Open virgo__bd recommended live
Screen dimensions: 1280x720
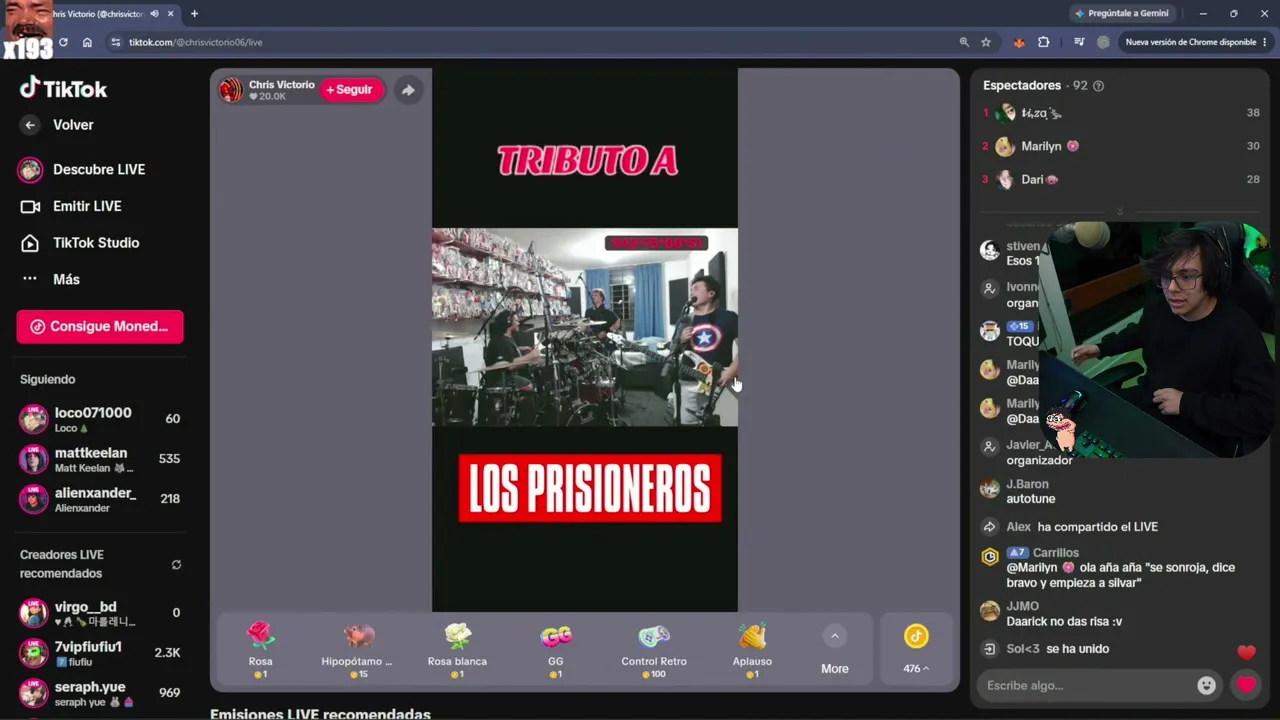tap(100, 613)
